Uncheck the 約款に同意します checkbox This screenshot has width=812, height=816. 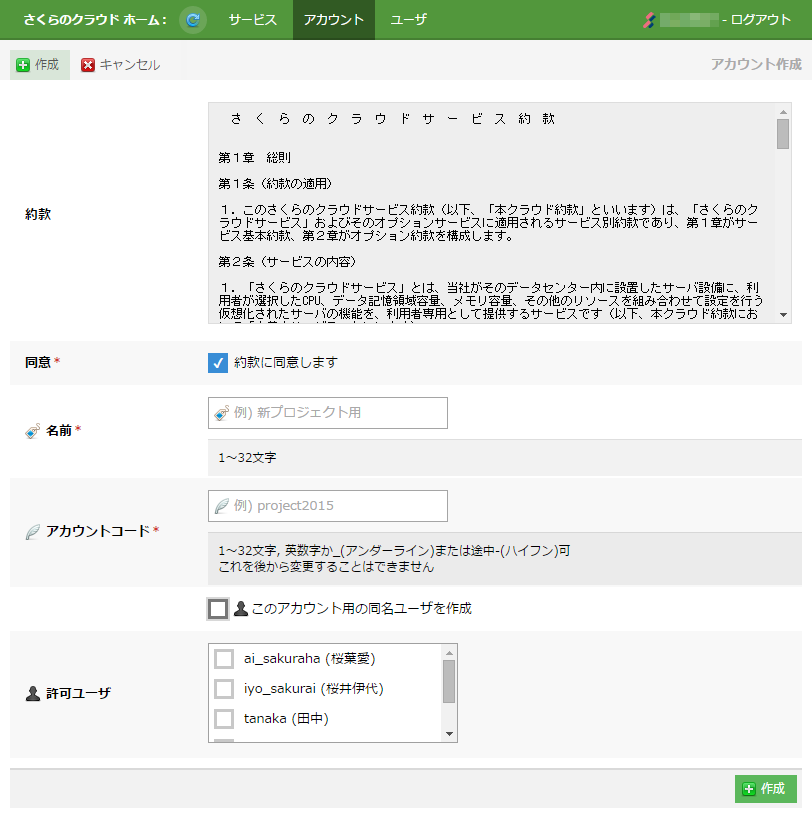point(218,362)
